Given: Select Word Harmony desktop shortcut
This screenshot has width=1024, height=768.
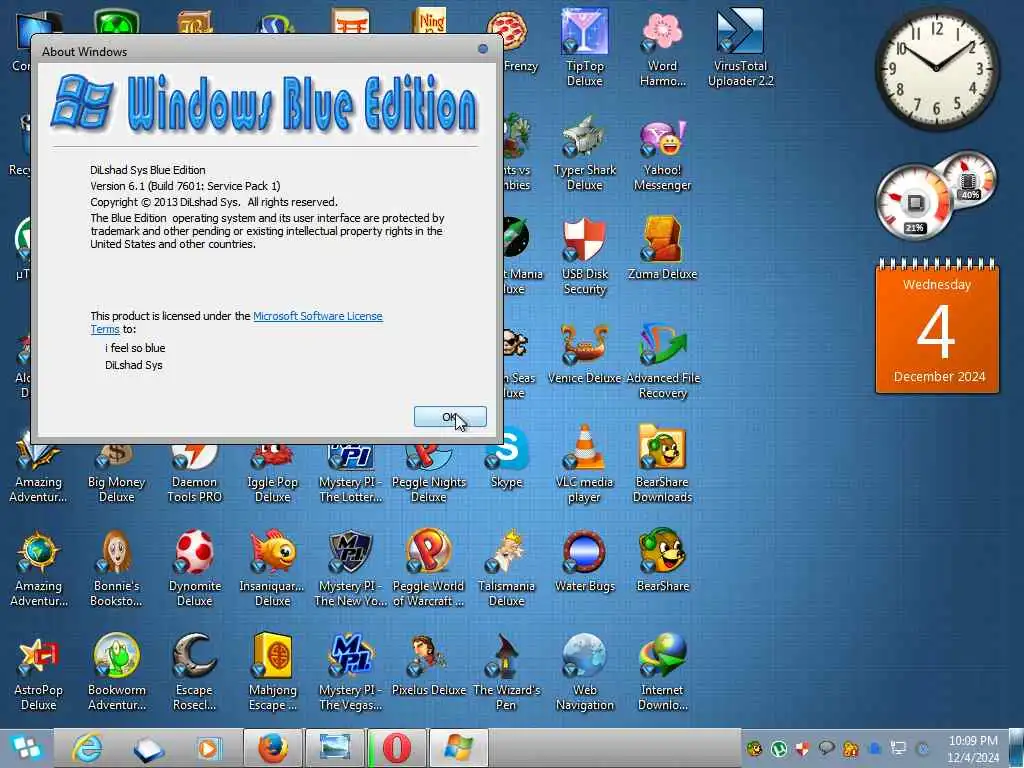Looking at the screenshot, I should pos(662,47).
